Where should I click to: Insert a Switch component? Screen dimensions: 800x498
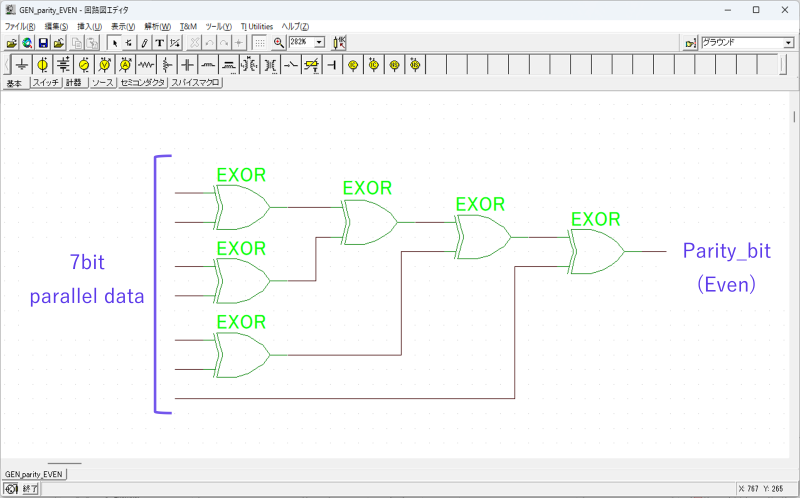[x=291, y=65]
